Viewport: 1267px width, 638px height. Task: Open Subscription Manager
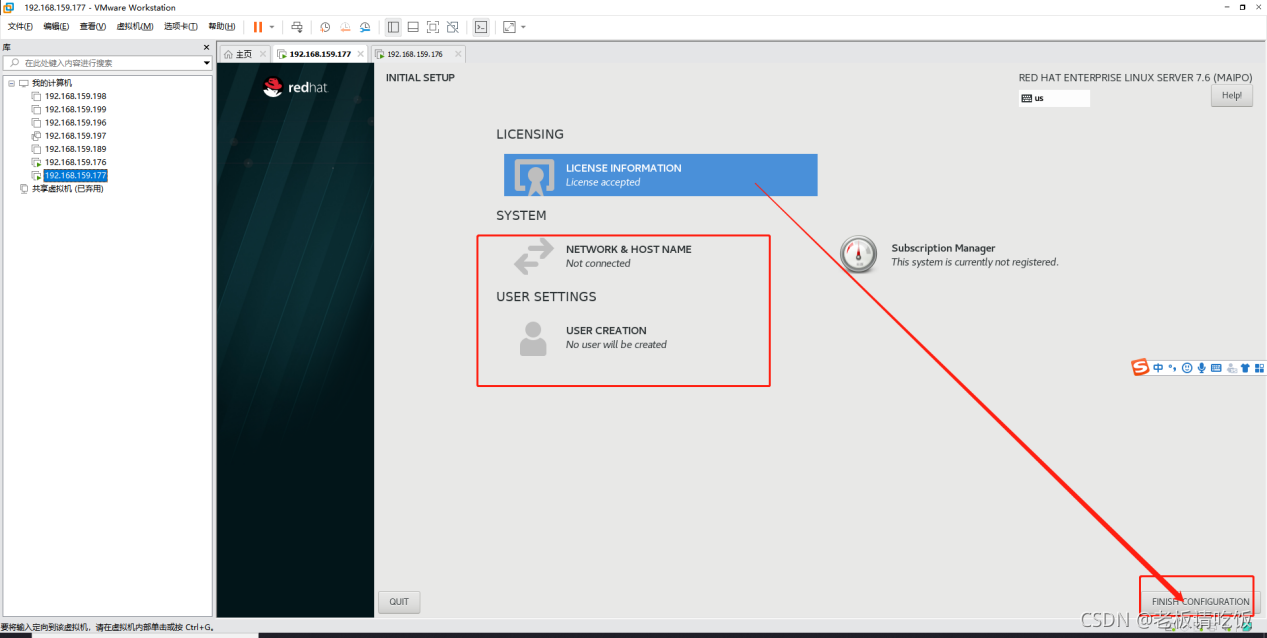(x=950, y=255)
